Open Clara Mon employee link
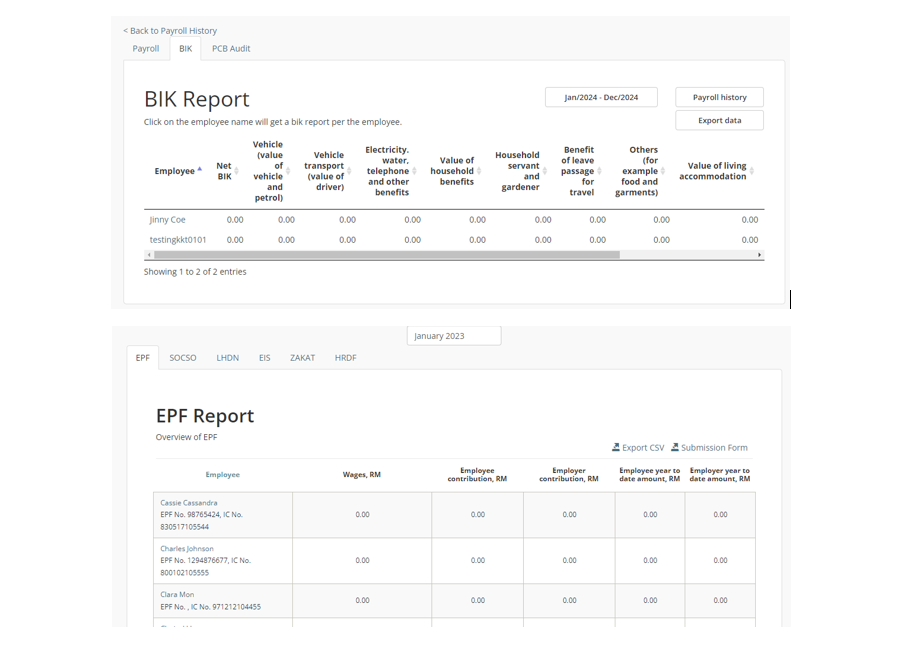Viewport: 906px width, 670px height. [177, 594]
